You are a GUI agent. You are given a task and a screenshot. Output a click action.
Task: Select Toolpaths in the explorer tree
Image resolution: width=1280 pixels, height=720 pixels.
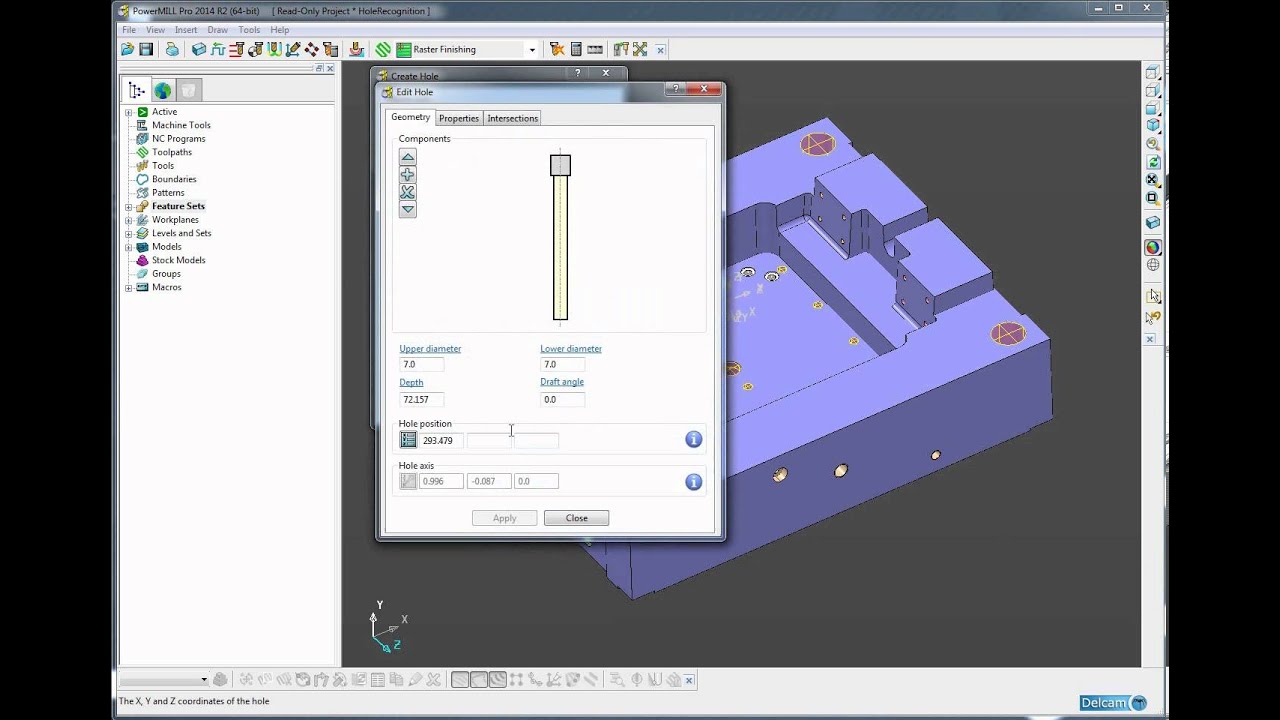171,152
